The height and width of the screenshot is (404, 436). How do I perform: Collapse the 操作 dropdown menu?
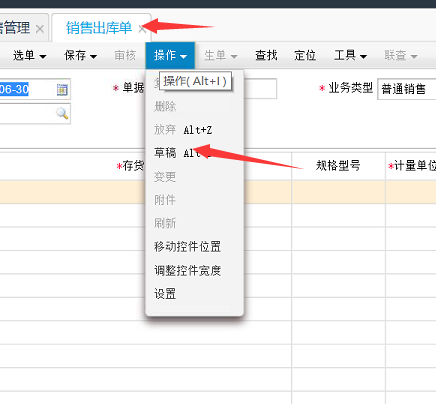(x=170, y=55)
